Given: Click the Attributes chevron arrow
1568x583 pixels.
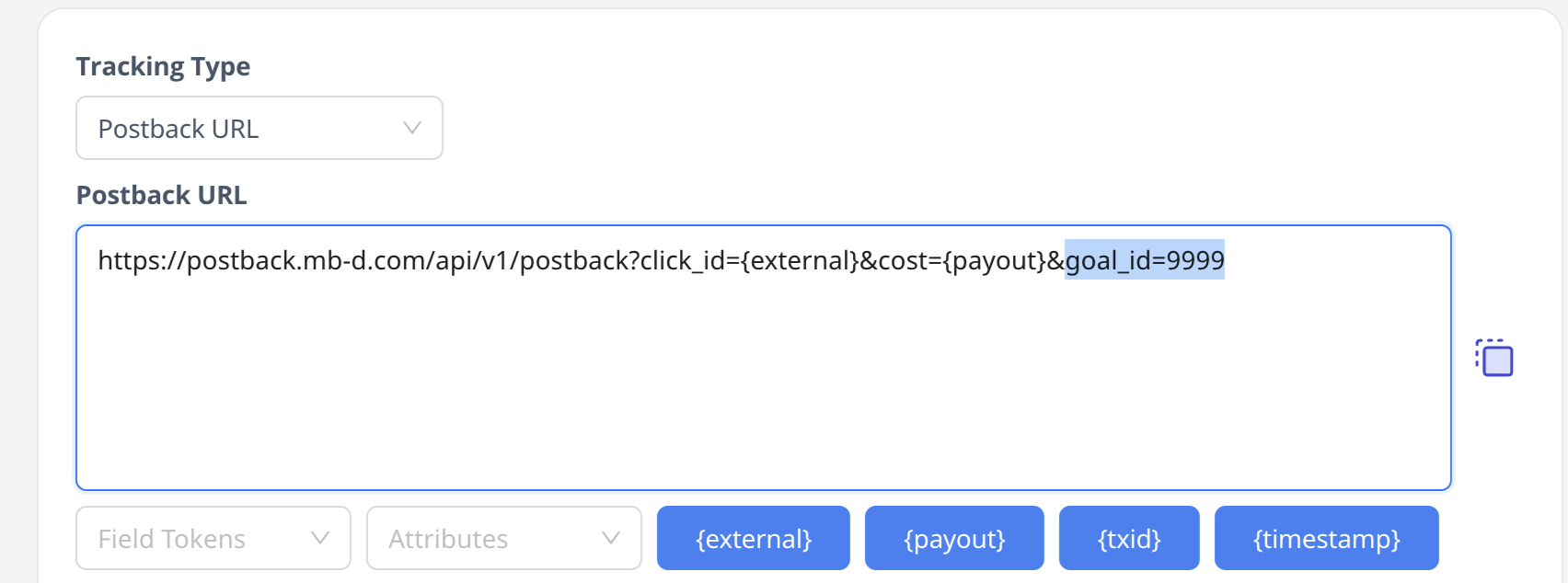Looking at the screenshot, I should click(611, 538).
